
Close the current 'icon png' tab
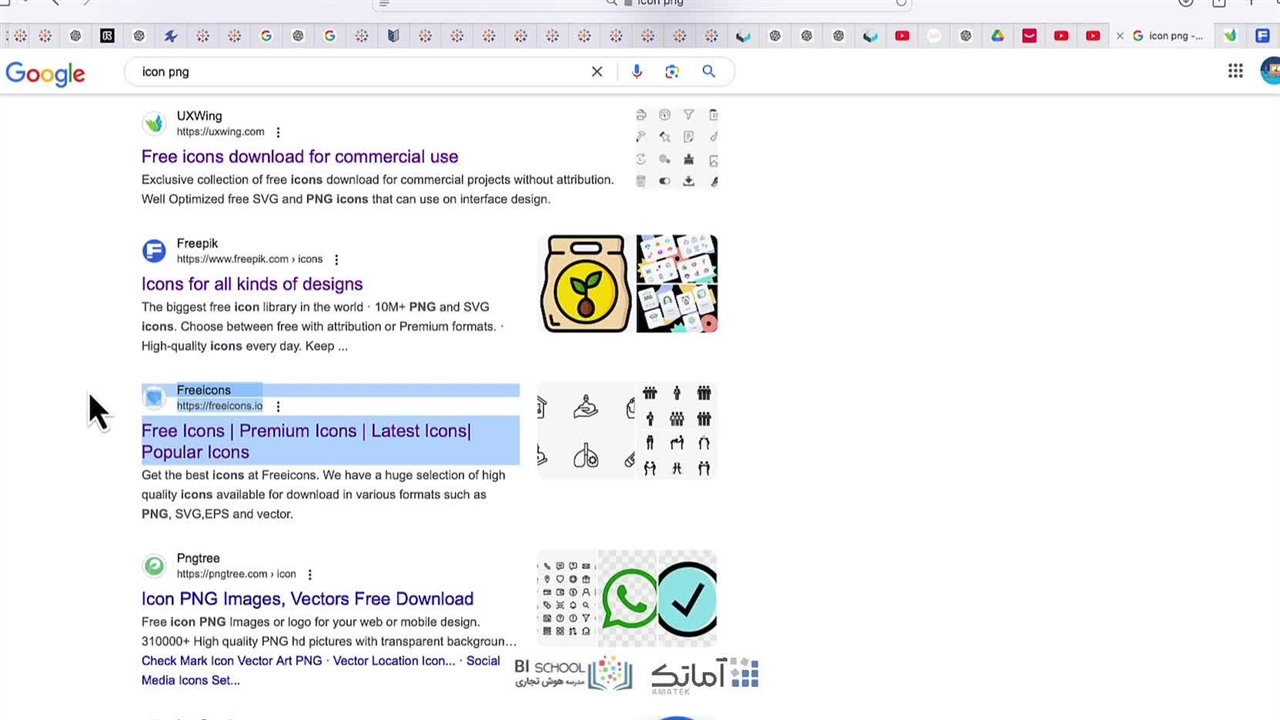(x=1120, y=36)
